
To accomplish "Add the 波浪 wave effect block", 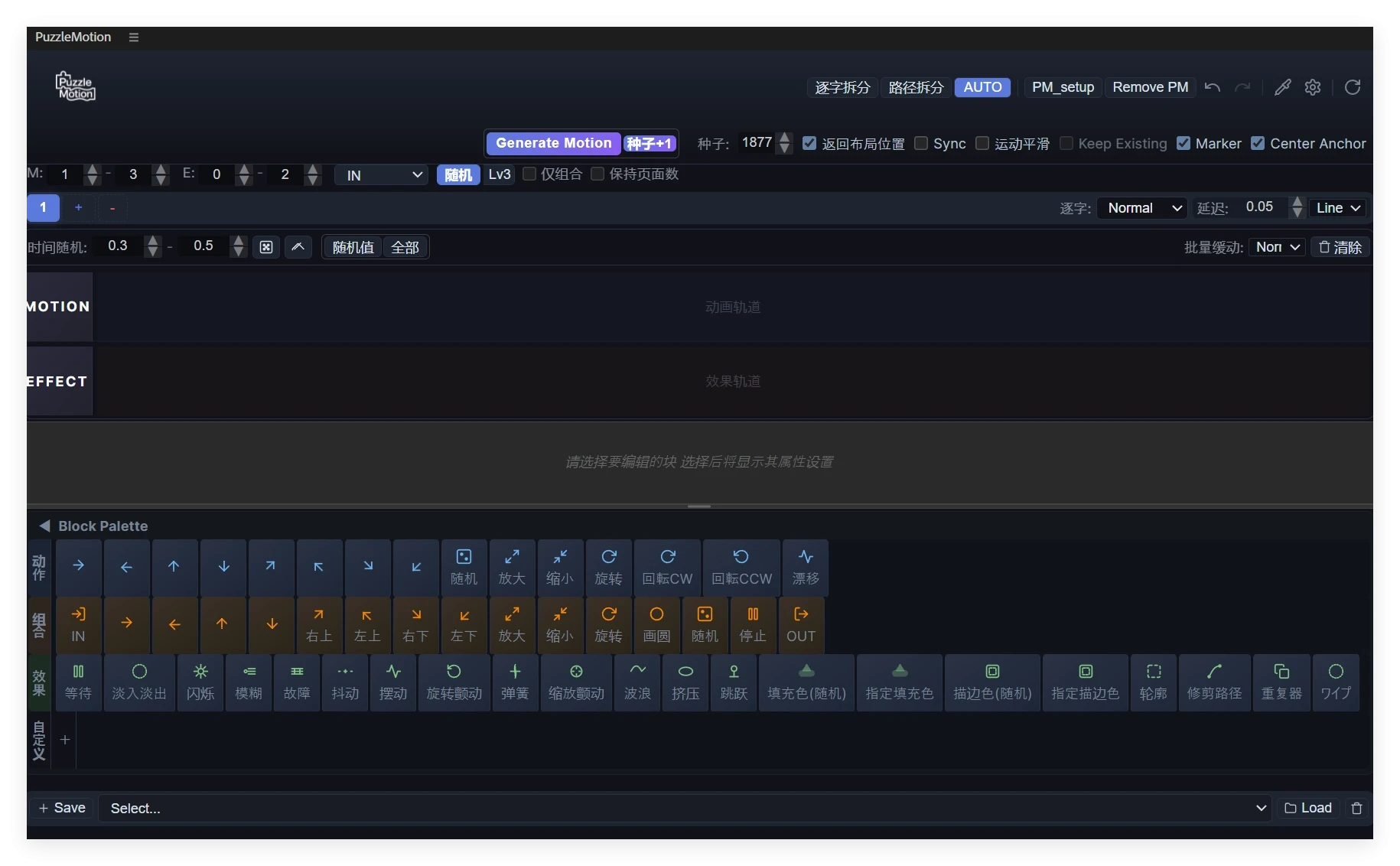I will click(x=637, y=682).
